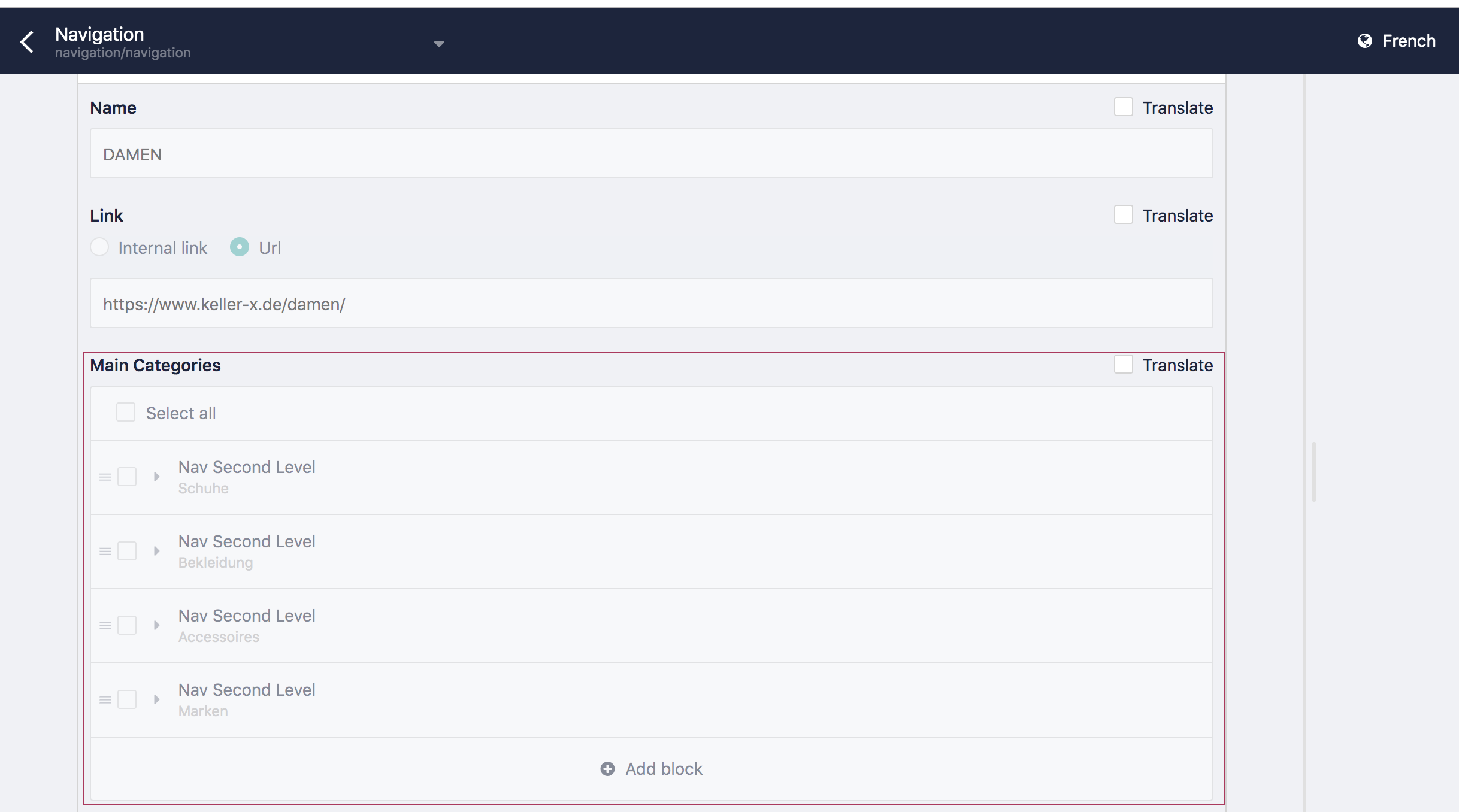Expand the Schuhe Nav Second Level block
The height and width of the screenshot is (812, 1459).
click(156, 477)
